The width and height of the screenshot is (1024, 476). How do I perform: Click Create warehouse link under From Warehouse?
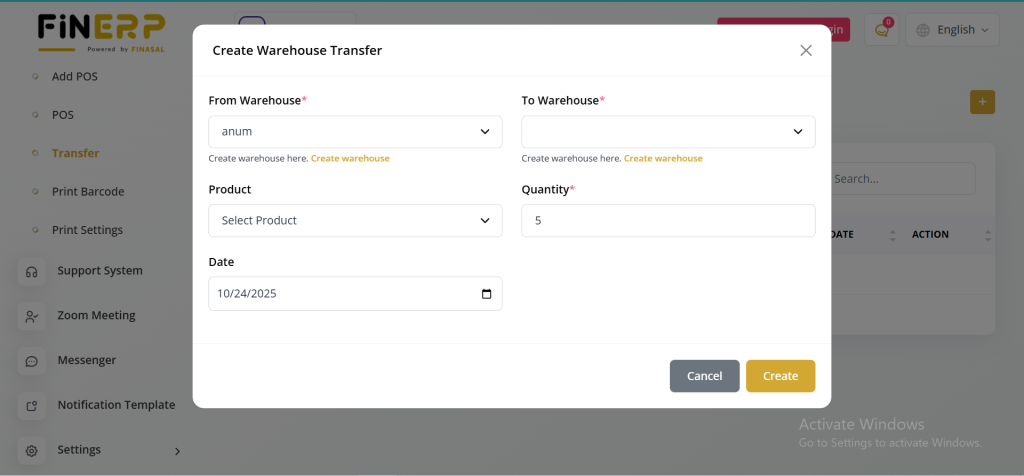click(350, 158)
